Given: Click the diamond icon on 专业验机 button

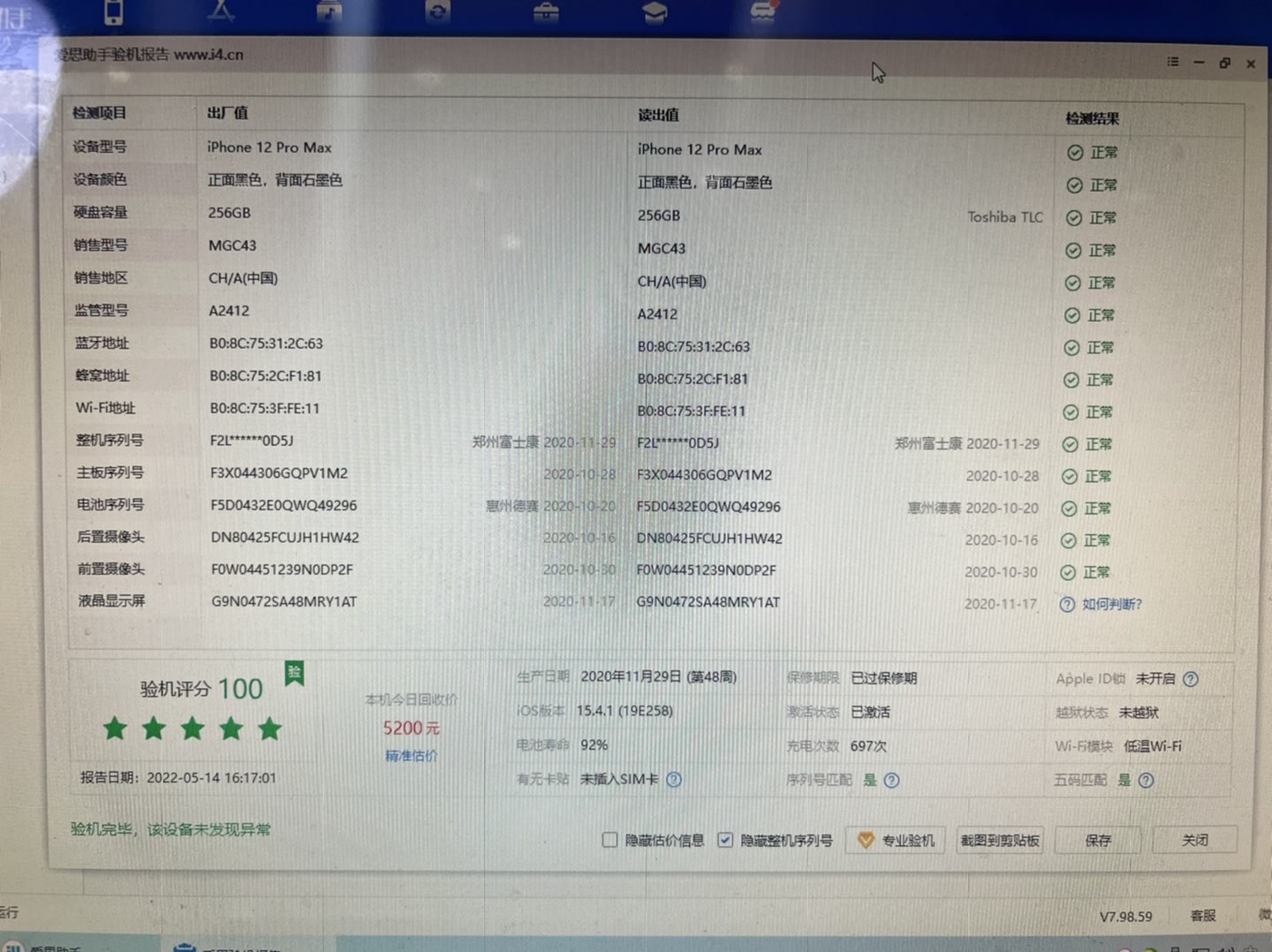Looking at the screenshot, I should click(866, 841).
